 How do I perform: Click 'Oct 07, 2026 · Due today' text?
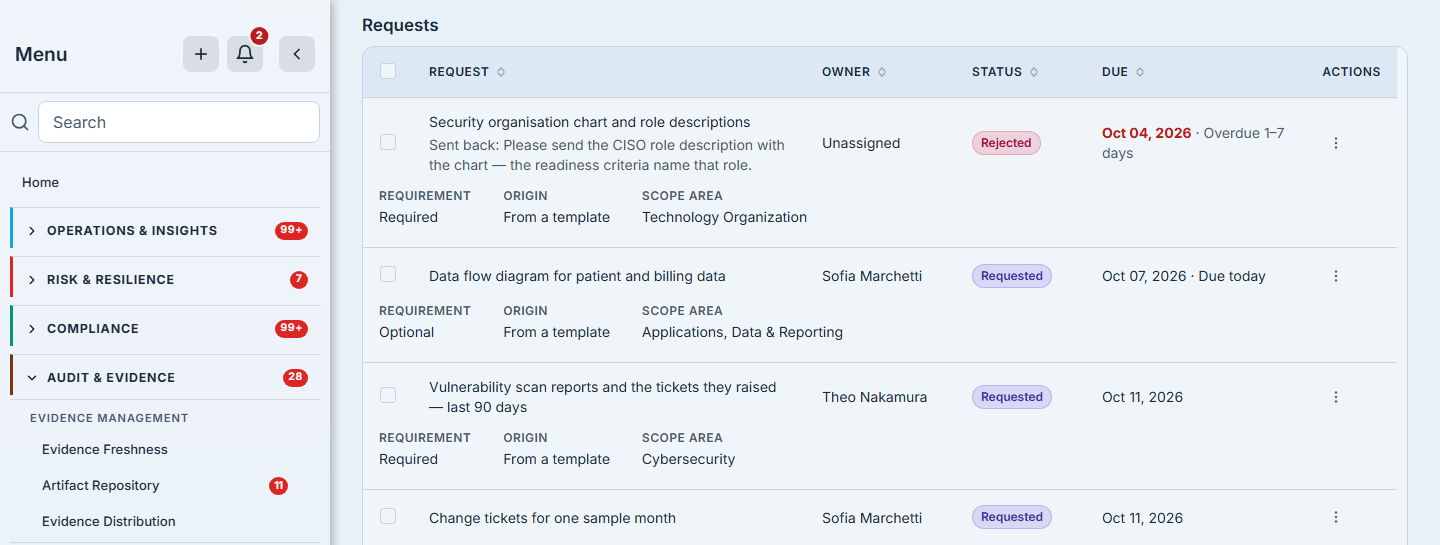tap(1184, 276)
